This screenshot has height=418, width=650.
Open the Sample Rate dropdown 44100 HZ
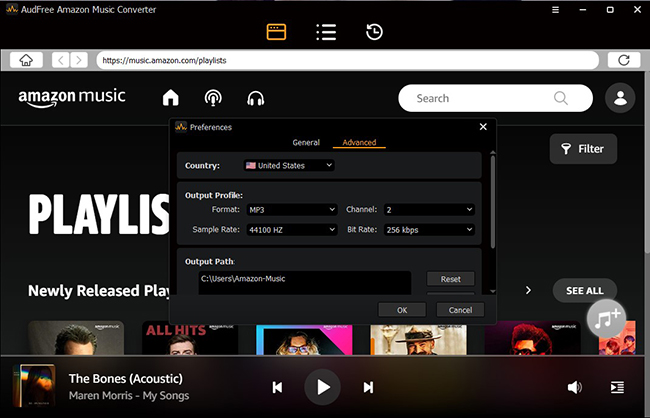coord(292,229)
